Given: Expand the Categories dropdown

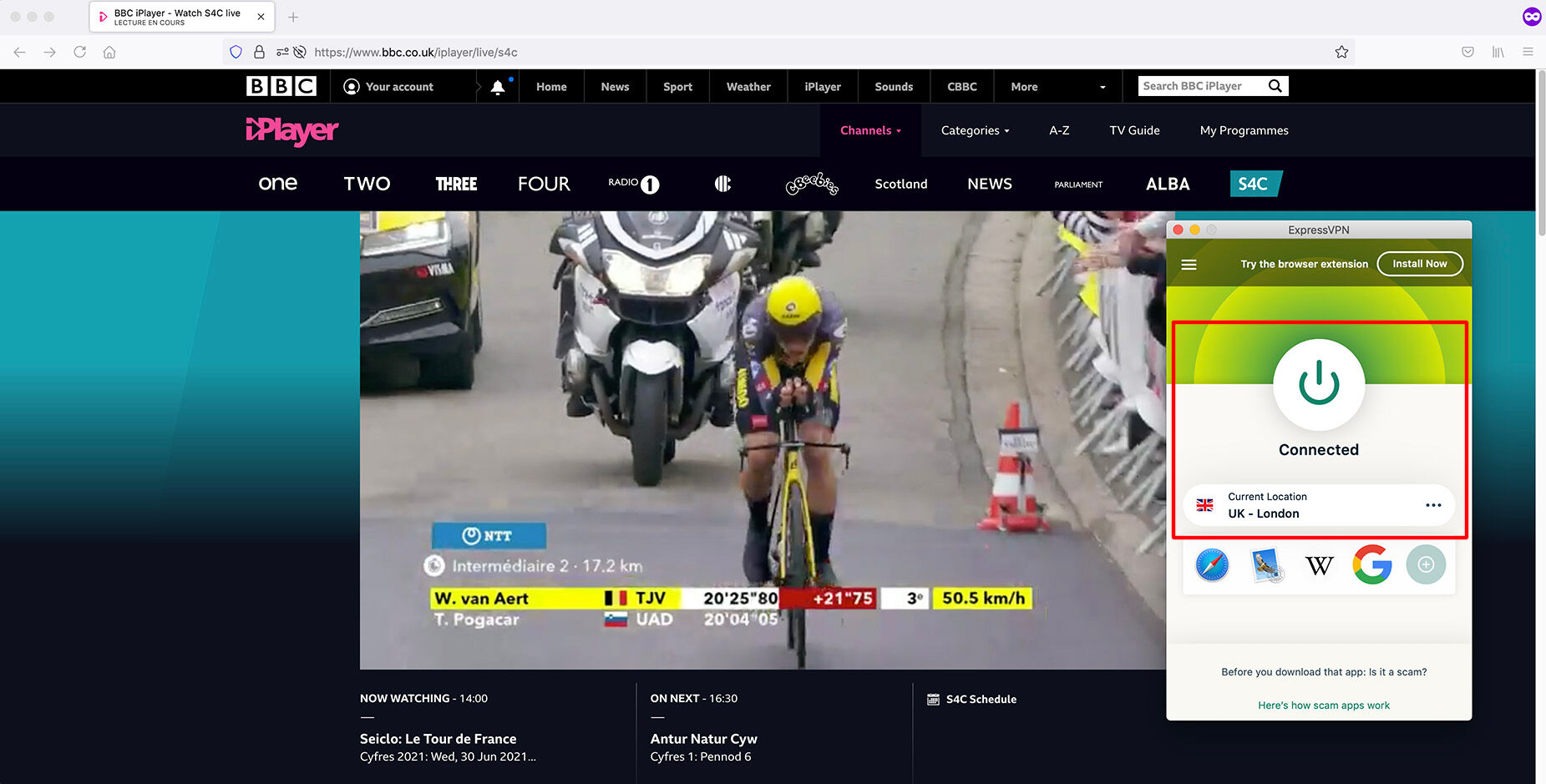Looking at the screenshot, I should [975, 130].
